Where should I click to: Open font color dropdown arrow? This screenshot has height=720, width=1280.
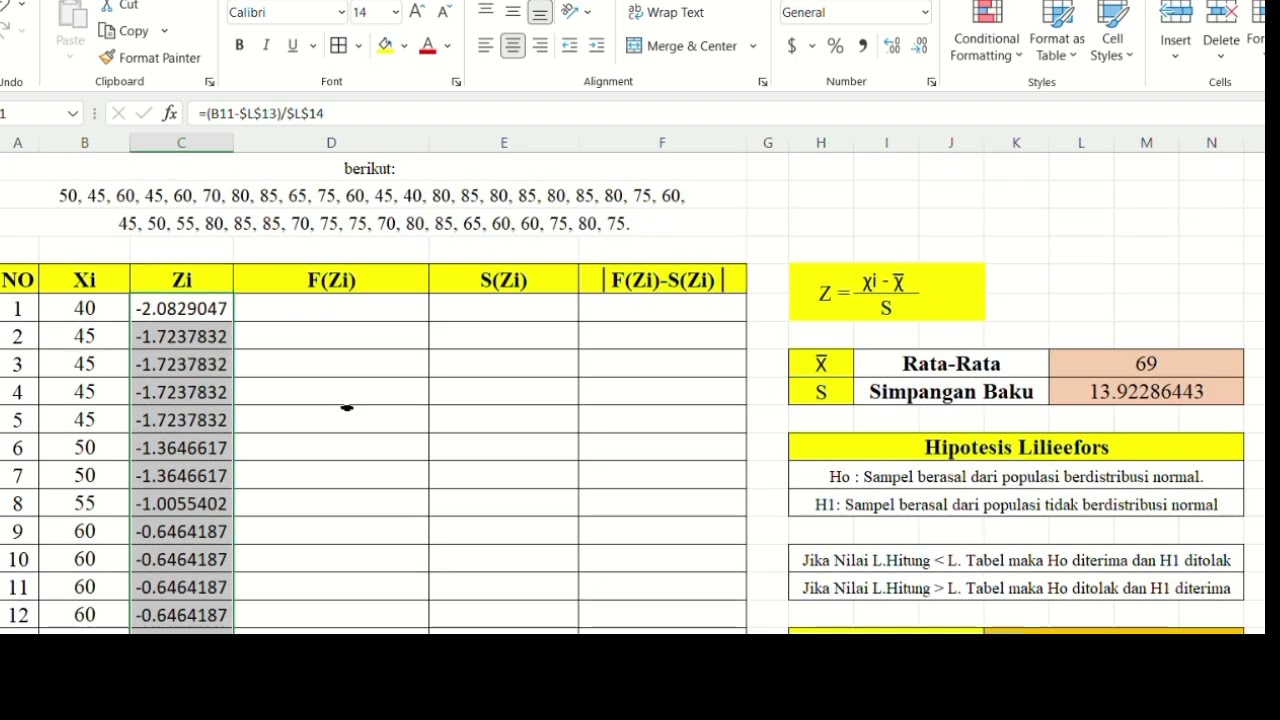click(447, 46)
